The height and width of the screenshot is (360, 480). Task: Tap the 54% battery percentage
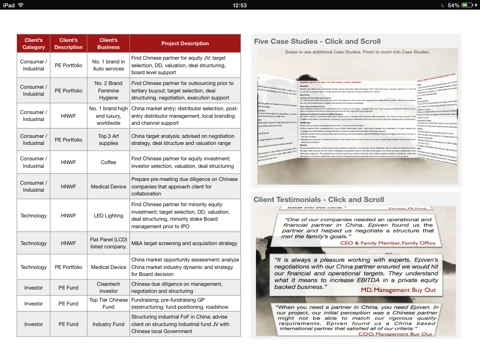point(453,5)
